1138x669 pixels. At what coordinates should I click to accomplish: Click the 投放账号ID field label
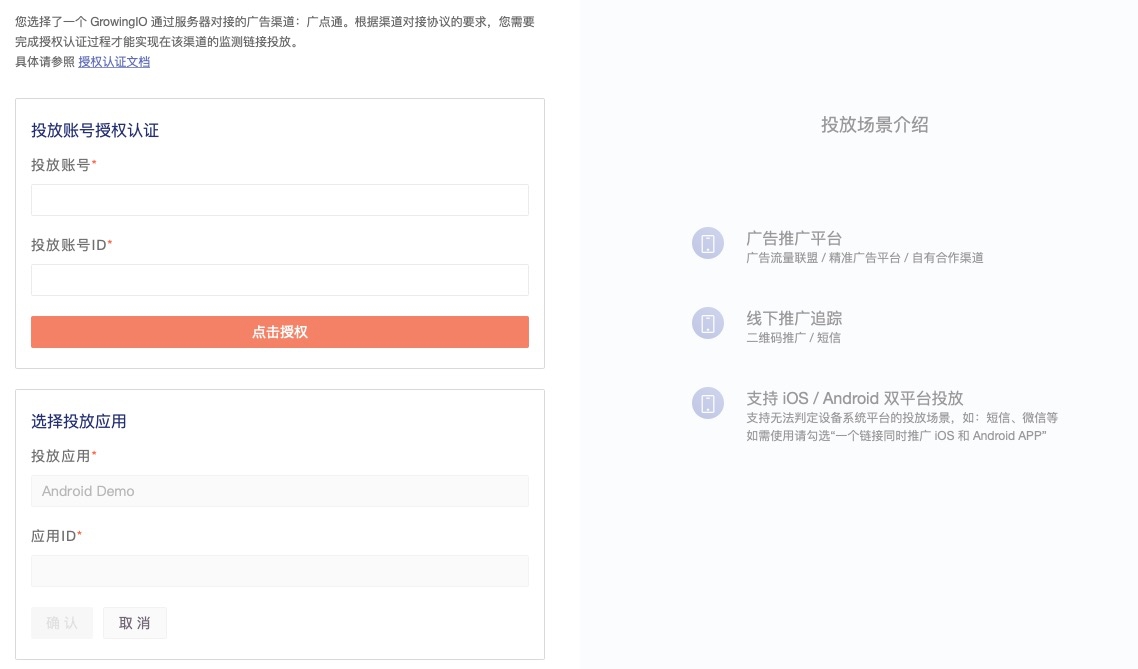[x=69, y=245]
